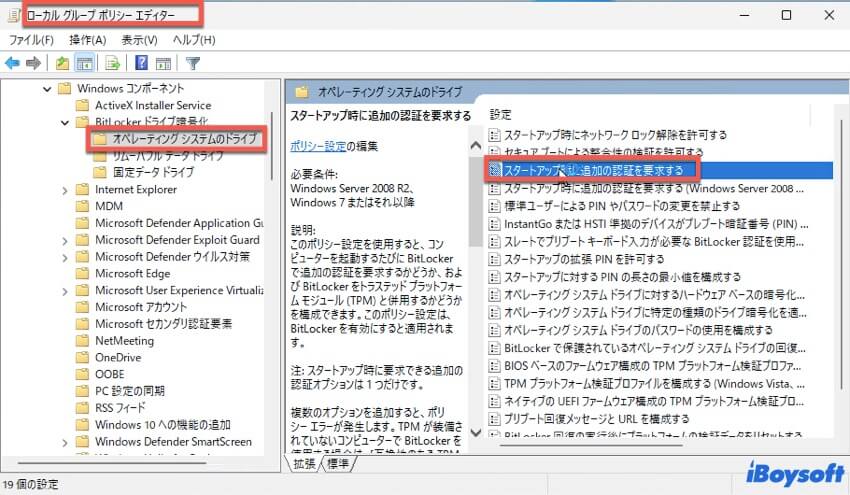This screenshot has height=495, width=850.
Task: Select ネイティブの UEFI ファームウェア構成の TPM policy
Action: tap(654, 401)
